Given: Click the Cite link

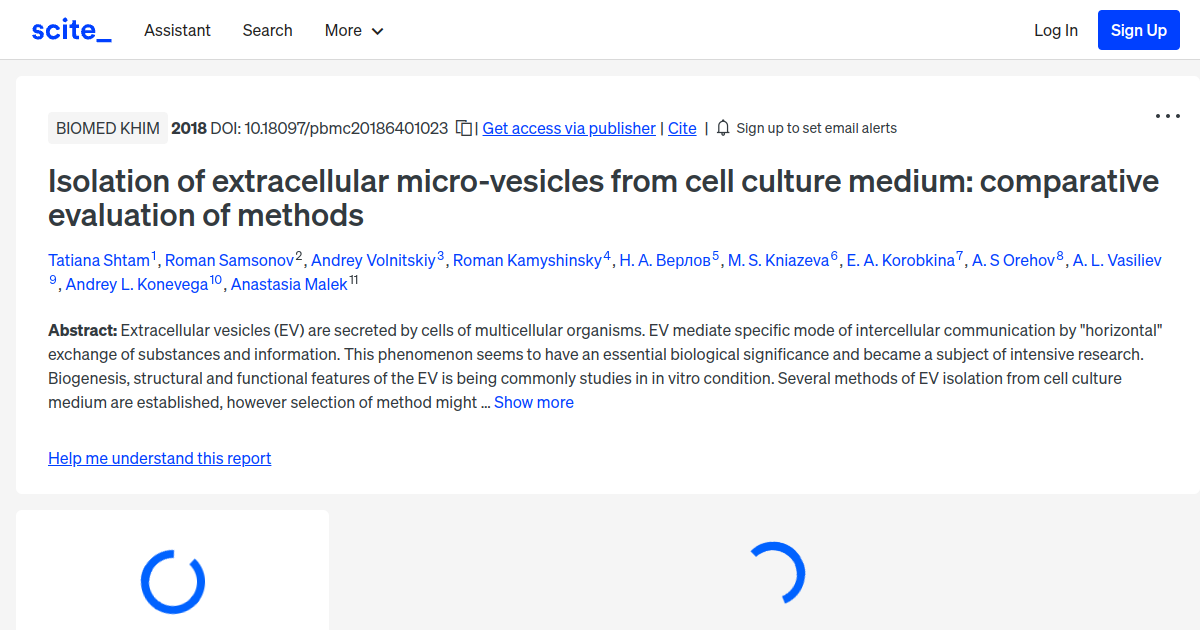Looking at the screenshot, I should click(x=682, y=128).
